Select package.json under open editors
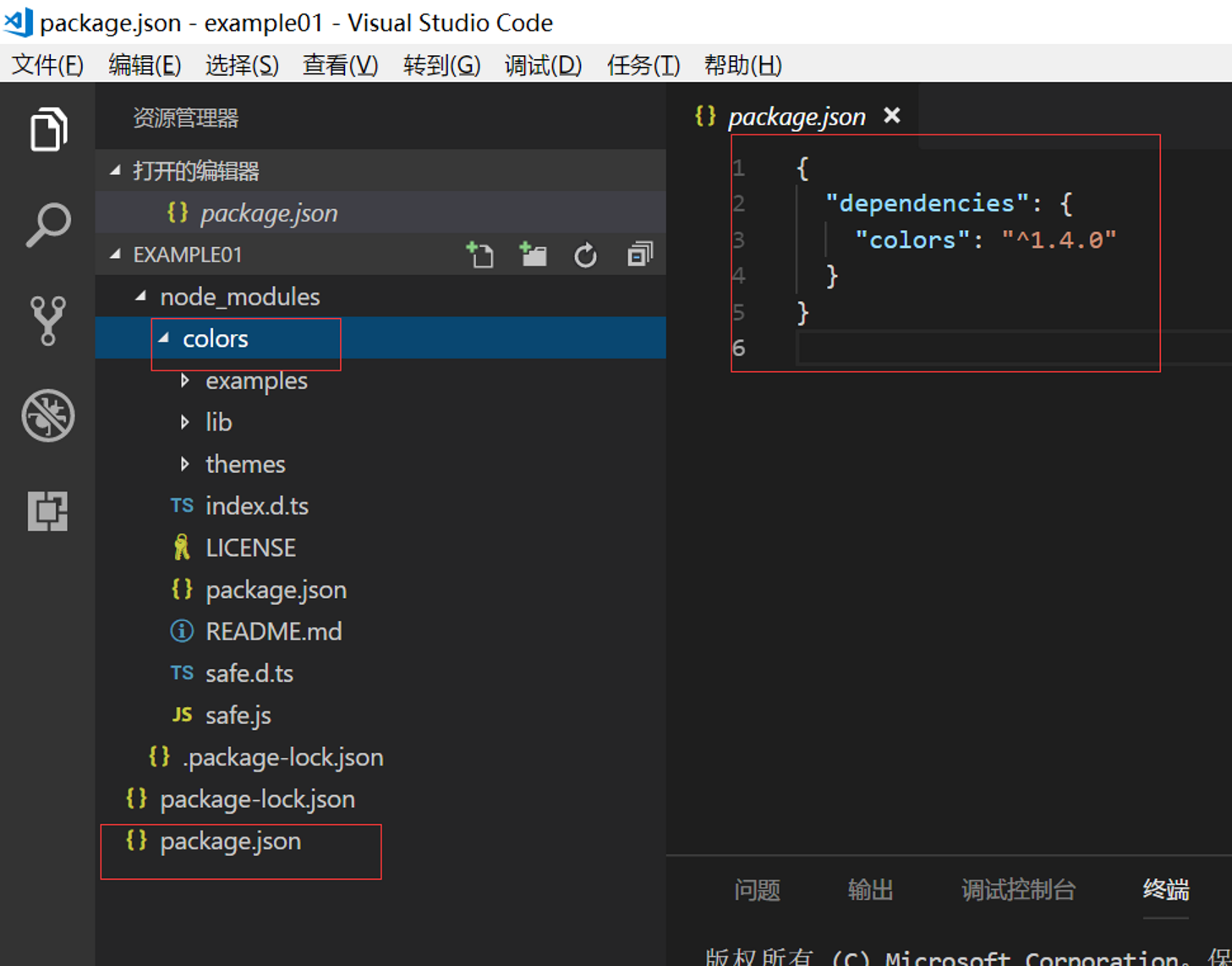1232x966 pixels. click(381, 212)
